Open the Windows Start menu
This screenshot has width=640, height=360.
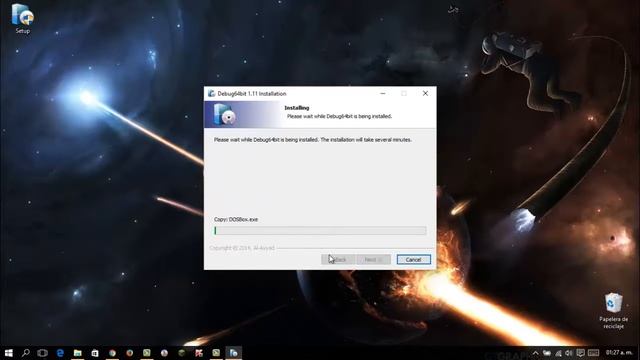pos(9,353)
